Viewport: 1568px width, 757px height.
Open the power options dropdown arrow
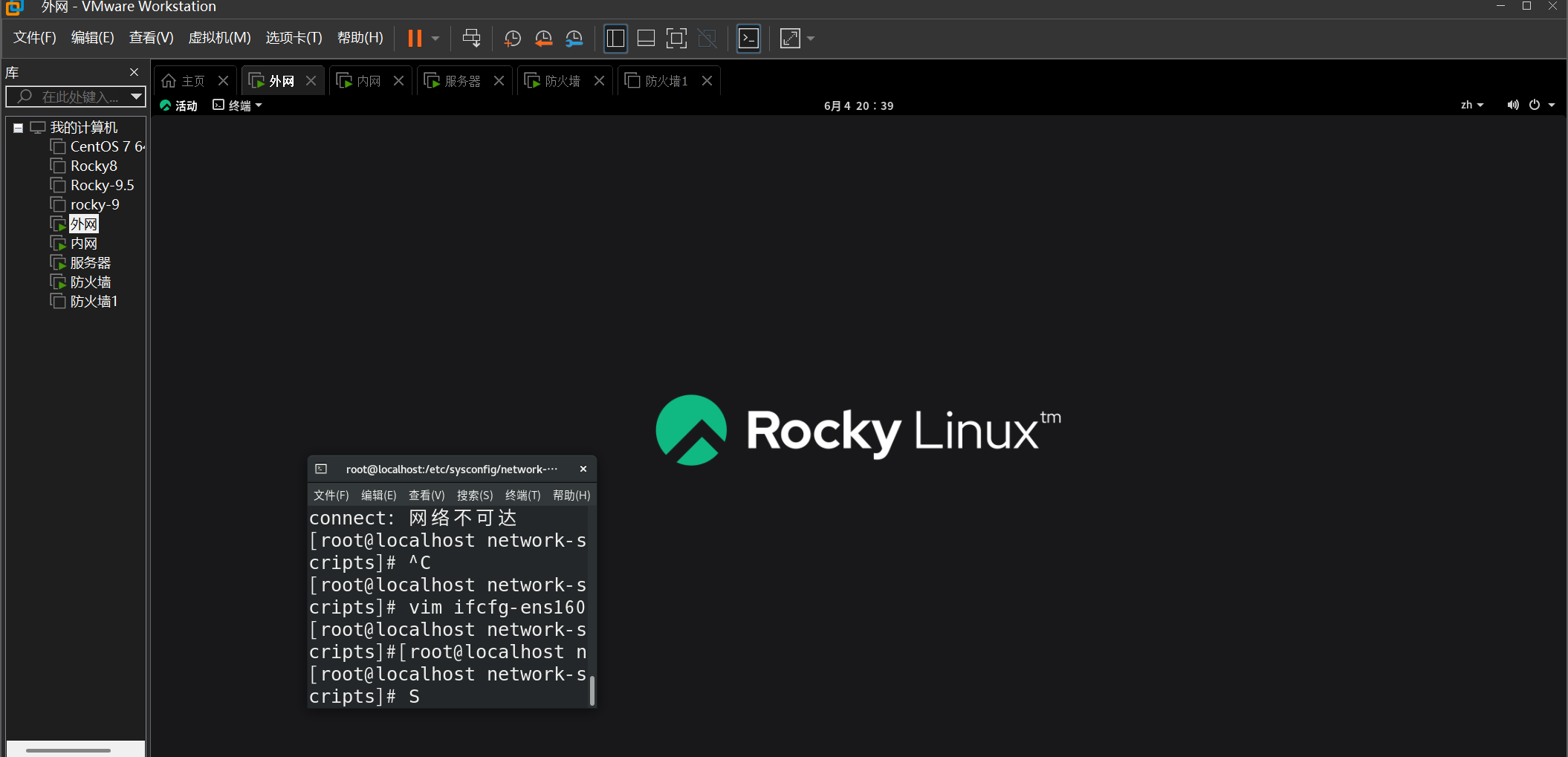(436, 39)
